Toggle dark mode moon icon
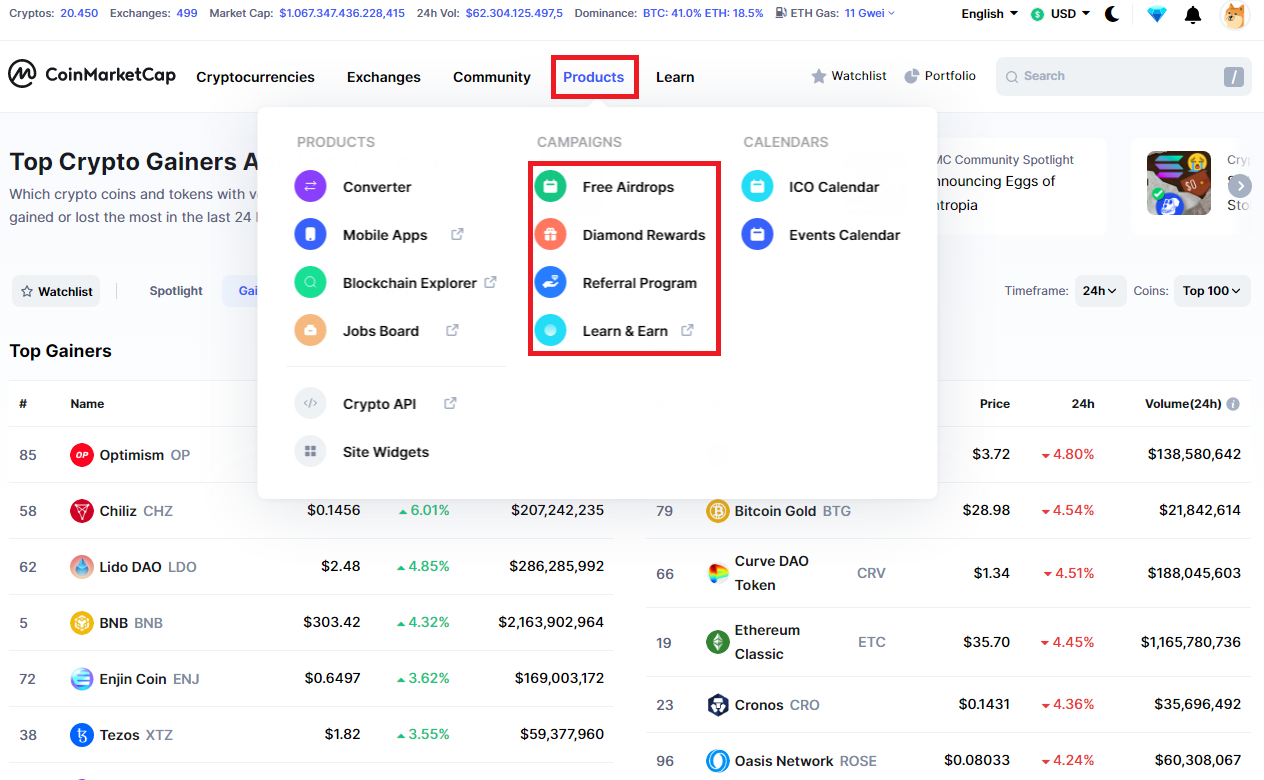The height and width of the screenshot is (780, 1264). (1112, 14)
